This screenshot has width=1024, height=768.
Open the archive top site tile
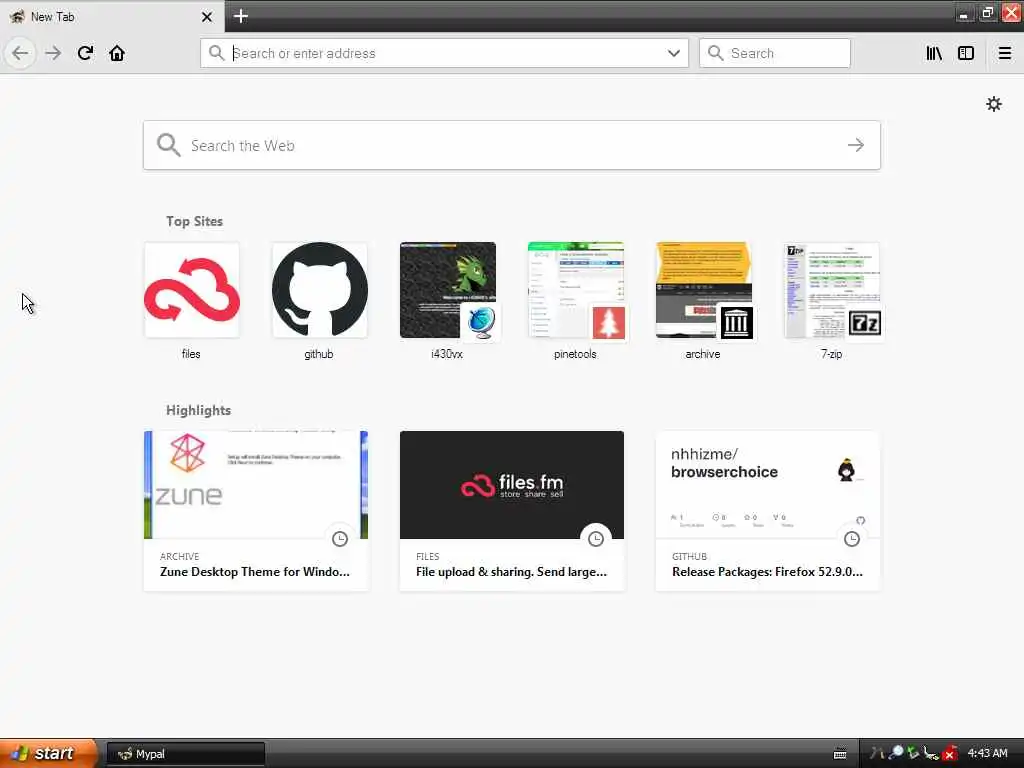(703, 291)
